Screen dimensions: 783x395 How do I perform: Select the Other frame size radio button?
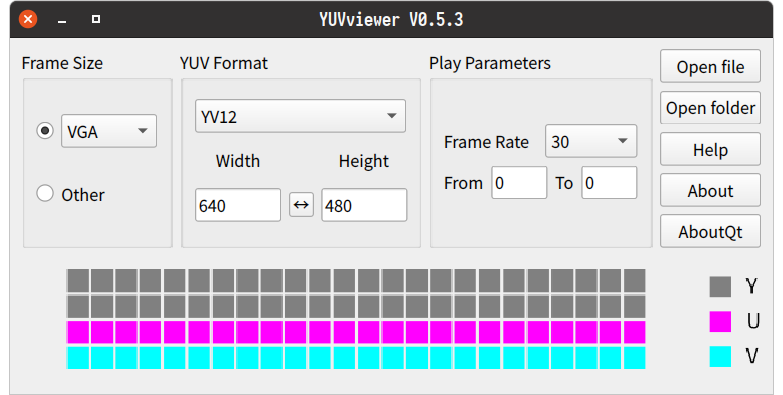tap(45, 193)
